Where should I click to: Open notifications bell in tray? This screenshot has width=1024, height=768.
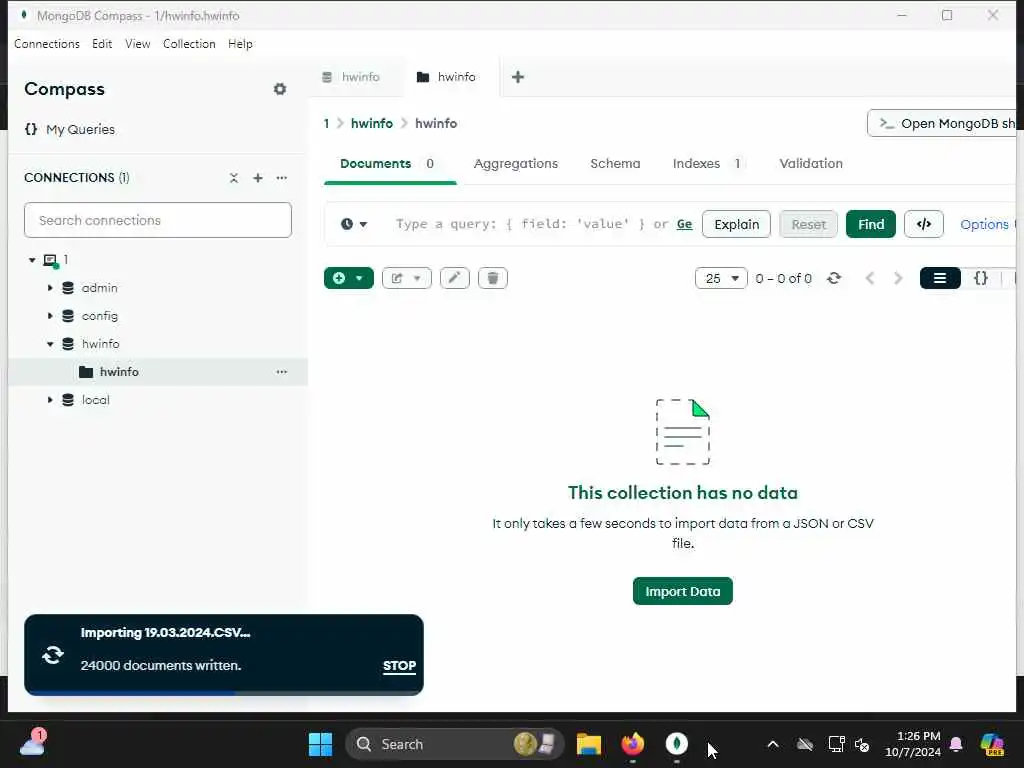956,744
